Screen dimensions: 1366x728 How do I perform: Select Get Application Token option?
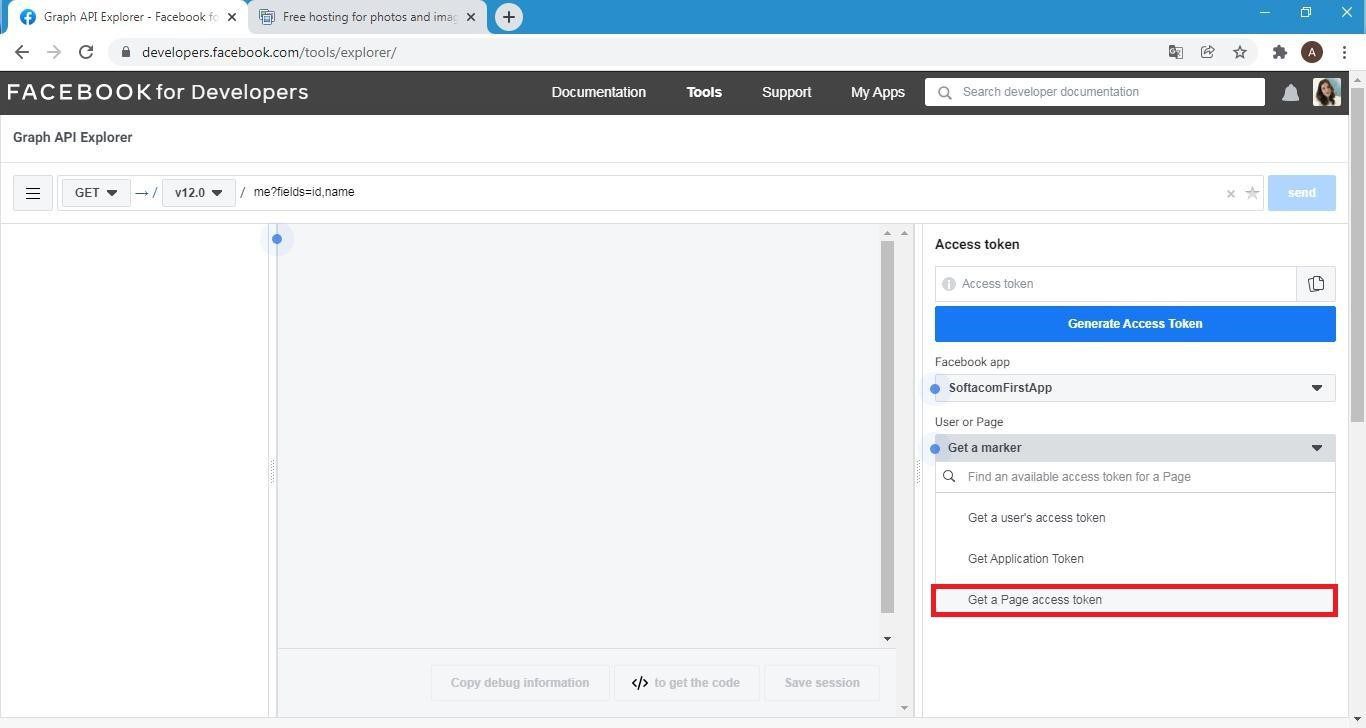click(1135, 559)
